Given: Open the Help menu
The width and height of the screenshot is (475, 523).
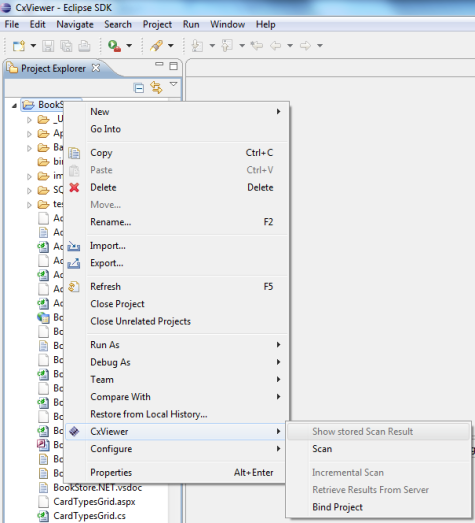Looking at the screenshot, I should [x=266, y=24].
